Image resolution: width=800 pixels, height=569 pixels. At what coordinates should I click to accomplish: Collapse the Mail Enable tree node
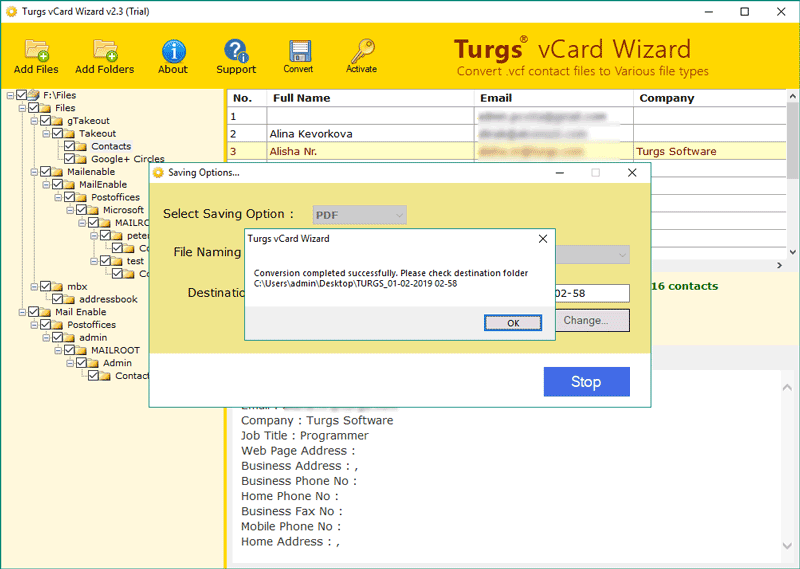click(x=22, y=312)
